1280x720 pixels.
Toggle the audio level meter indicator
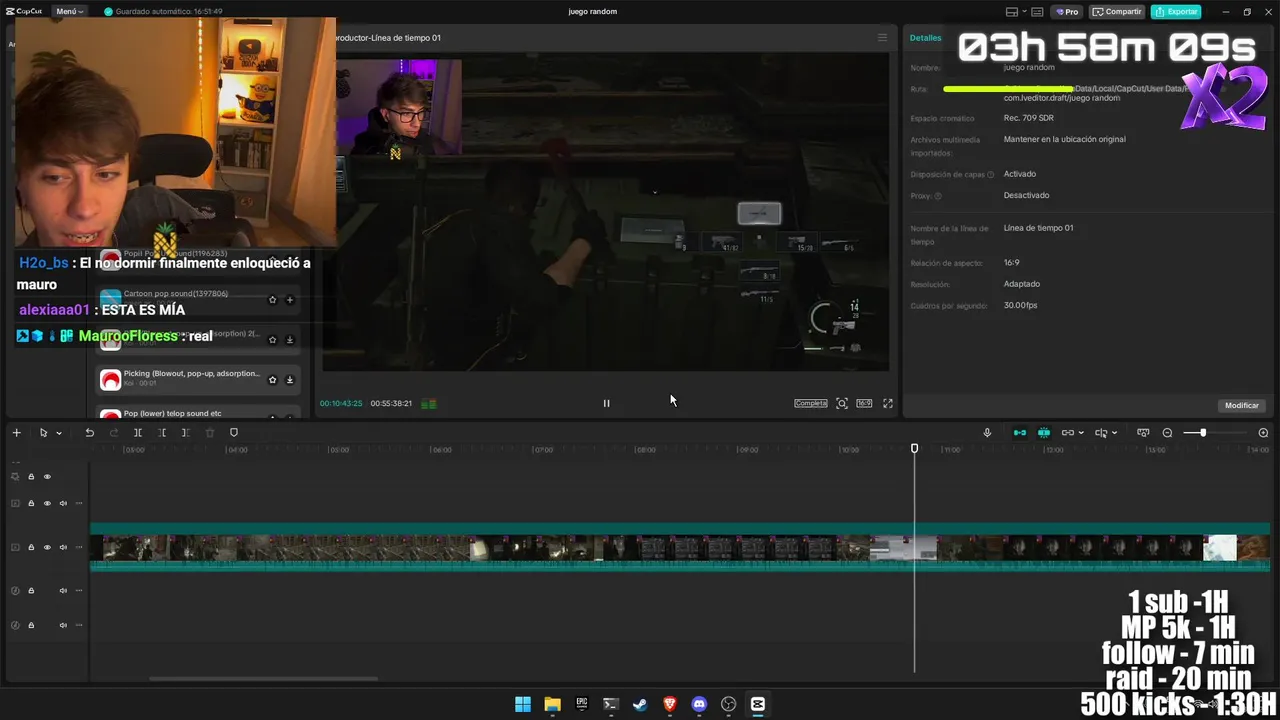(429, 403)
